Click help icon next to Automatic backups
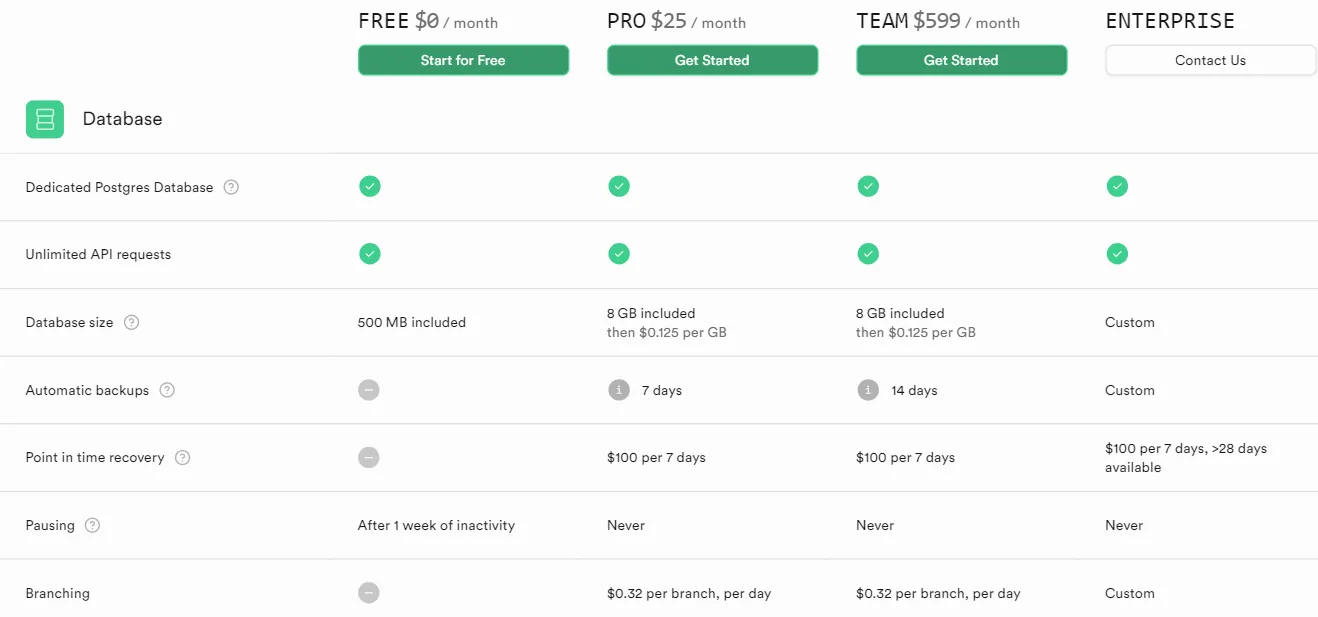This screenshot has height=617, width=1318. [167, 390]
